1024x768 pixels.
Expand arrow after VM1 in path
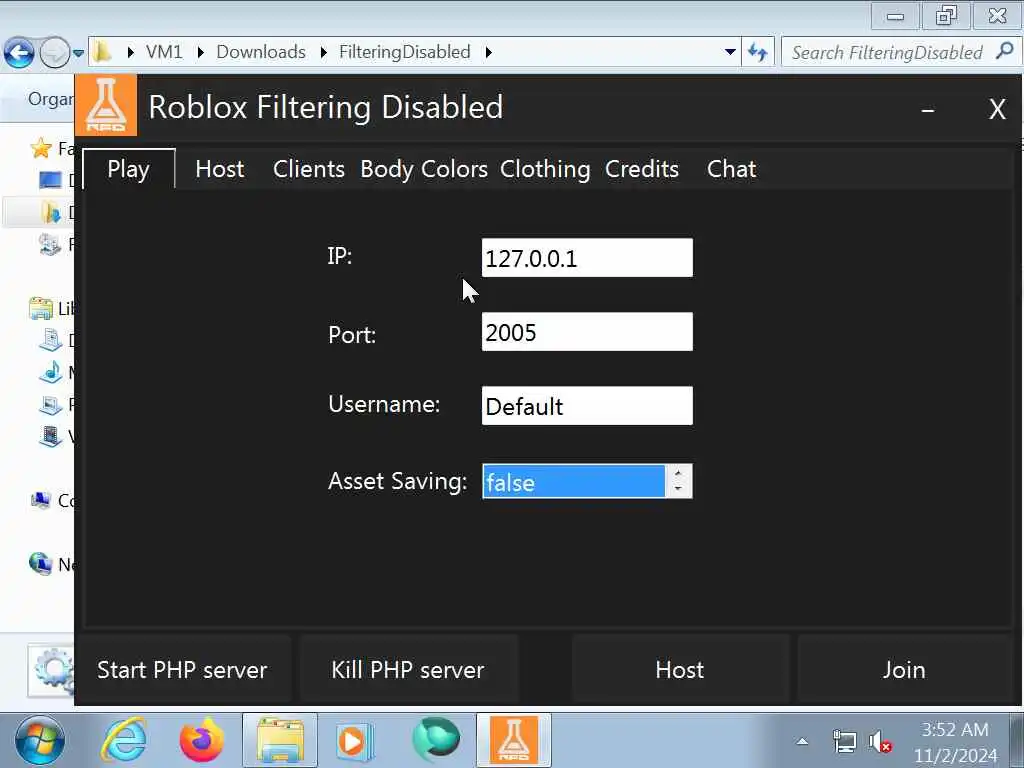(200, 52)
